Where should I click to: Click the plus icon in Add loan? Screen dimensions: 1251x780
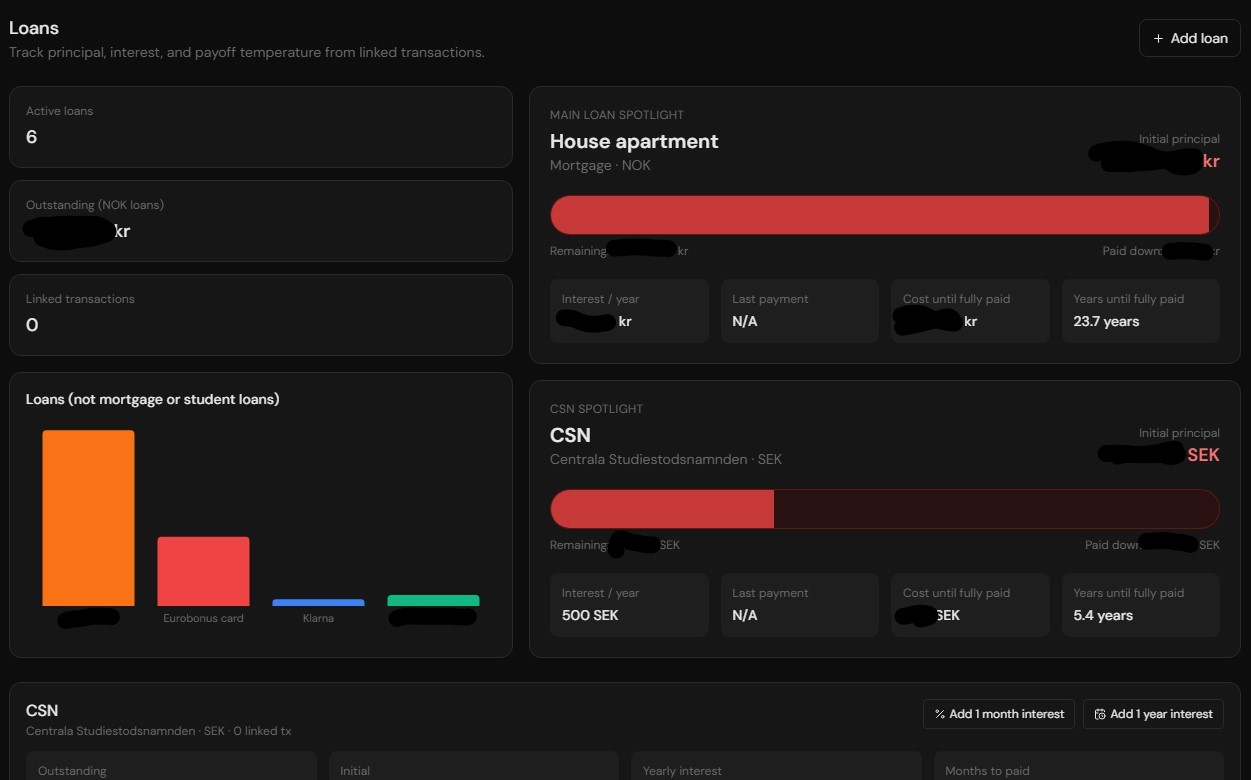[x=1158, y=38]
